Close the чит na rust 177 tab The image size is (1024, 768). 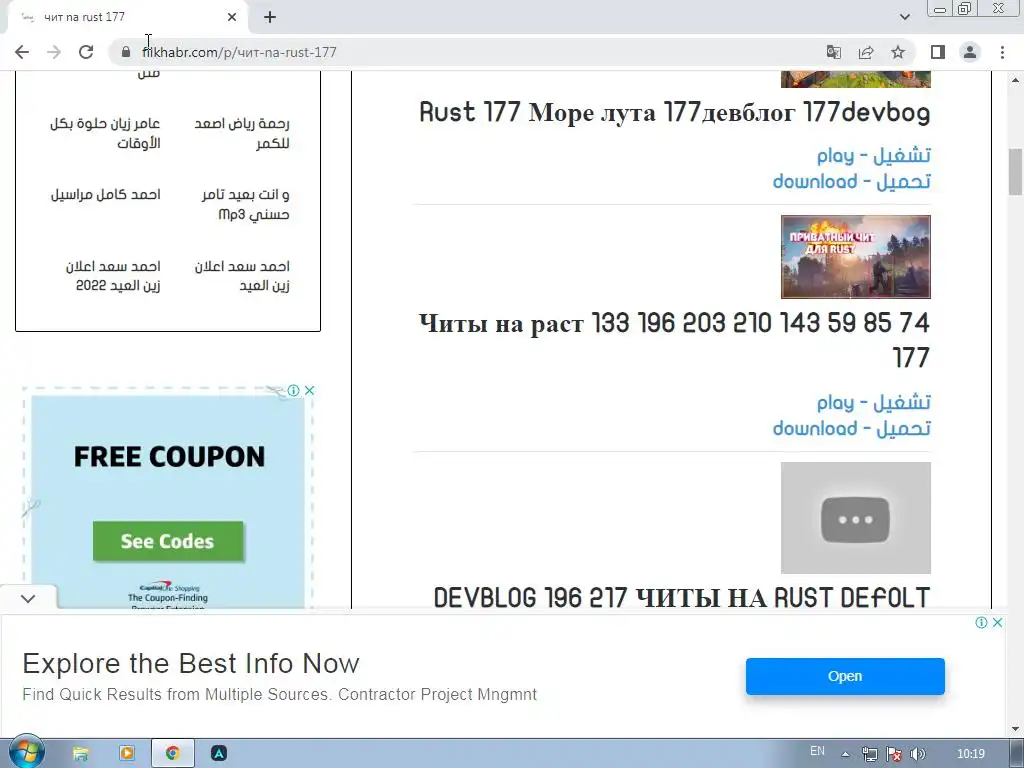tap(232, 17)
